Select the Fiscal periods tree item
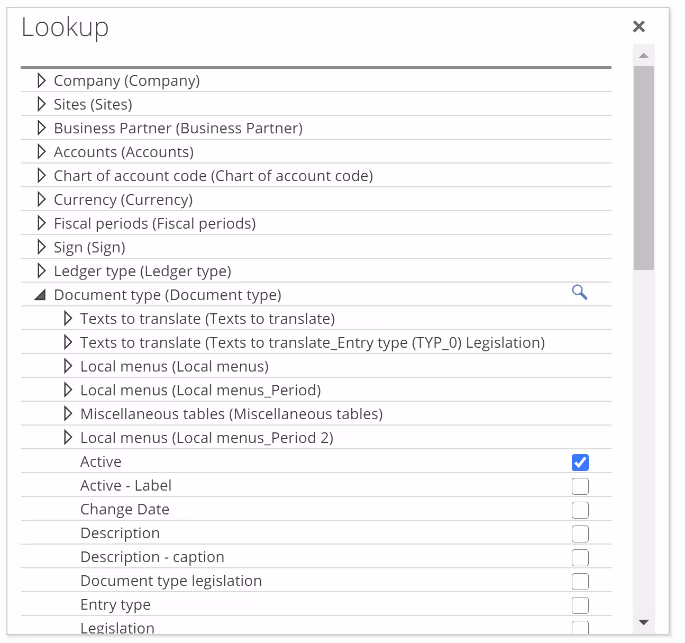685x643 pixels. point(154,224)
